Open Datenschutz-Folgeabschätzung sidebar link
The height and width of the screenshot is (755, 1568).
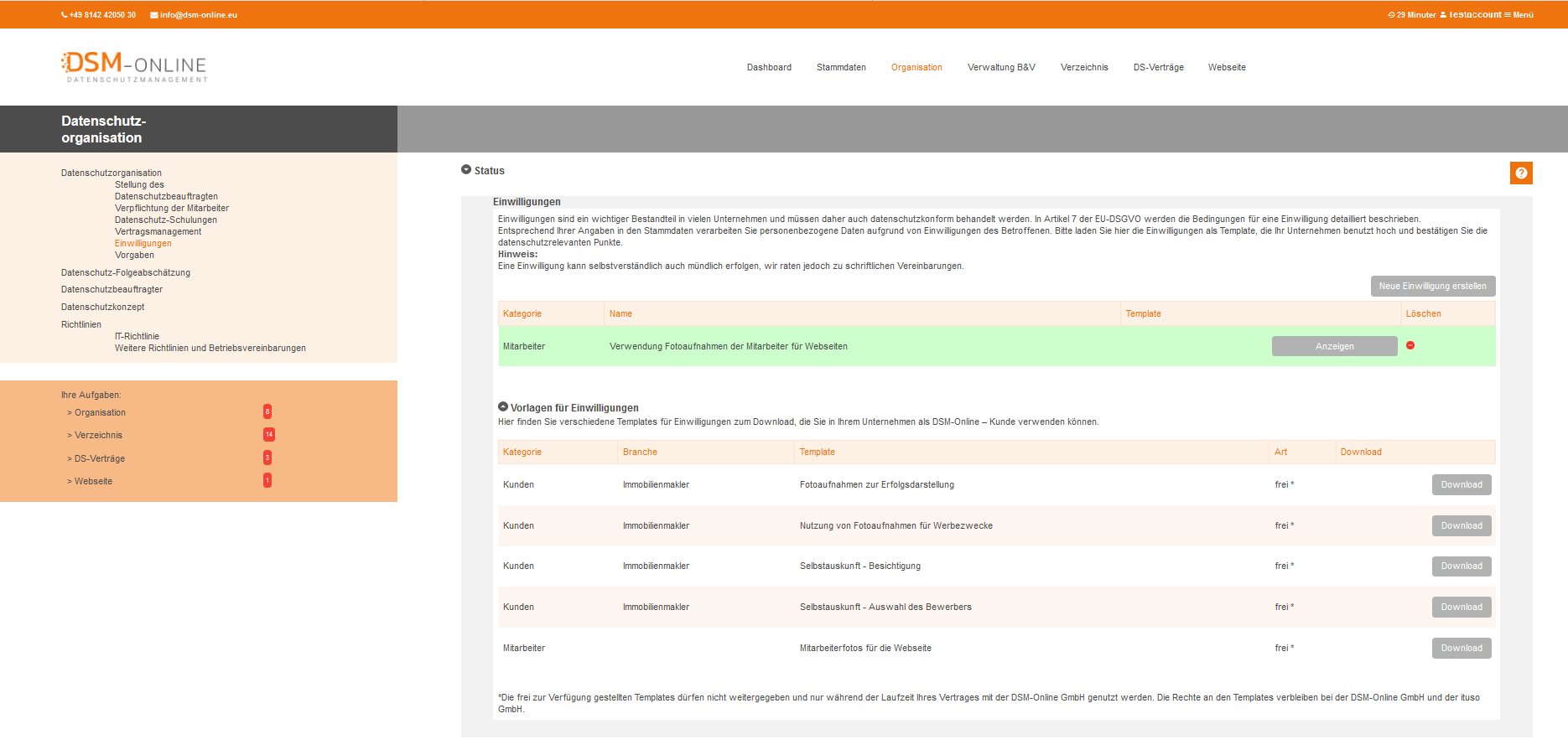pyautogui.click(x=126, y=272)
